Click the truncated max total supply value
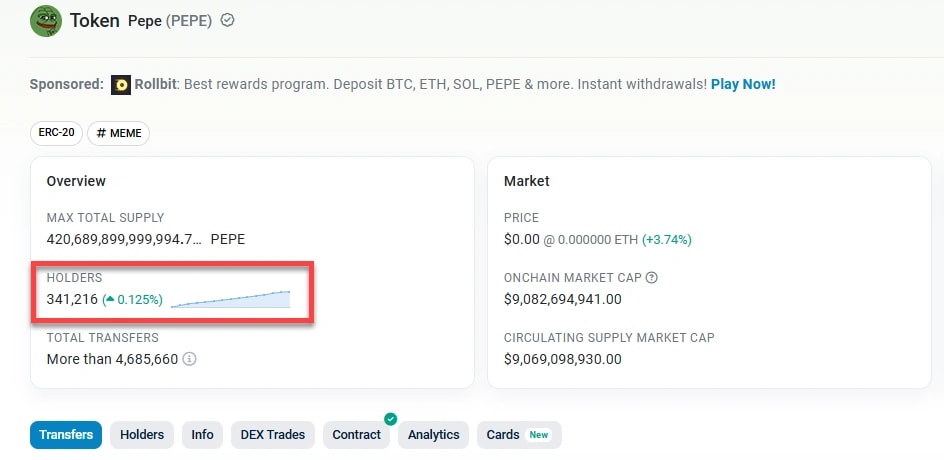The width and height of the screenshot is (944, 460). (x=124, y=239)
